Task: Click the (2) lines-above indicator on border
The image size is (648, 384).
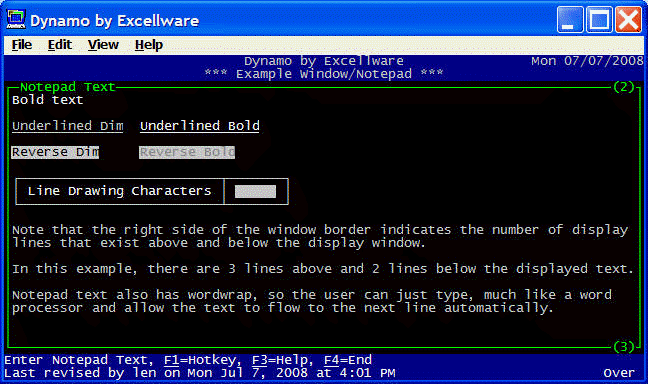Action: pos(624,87)
